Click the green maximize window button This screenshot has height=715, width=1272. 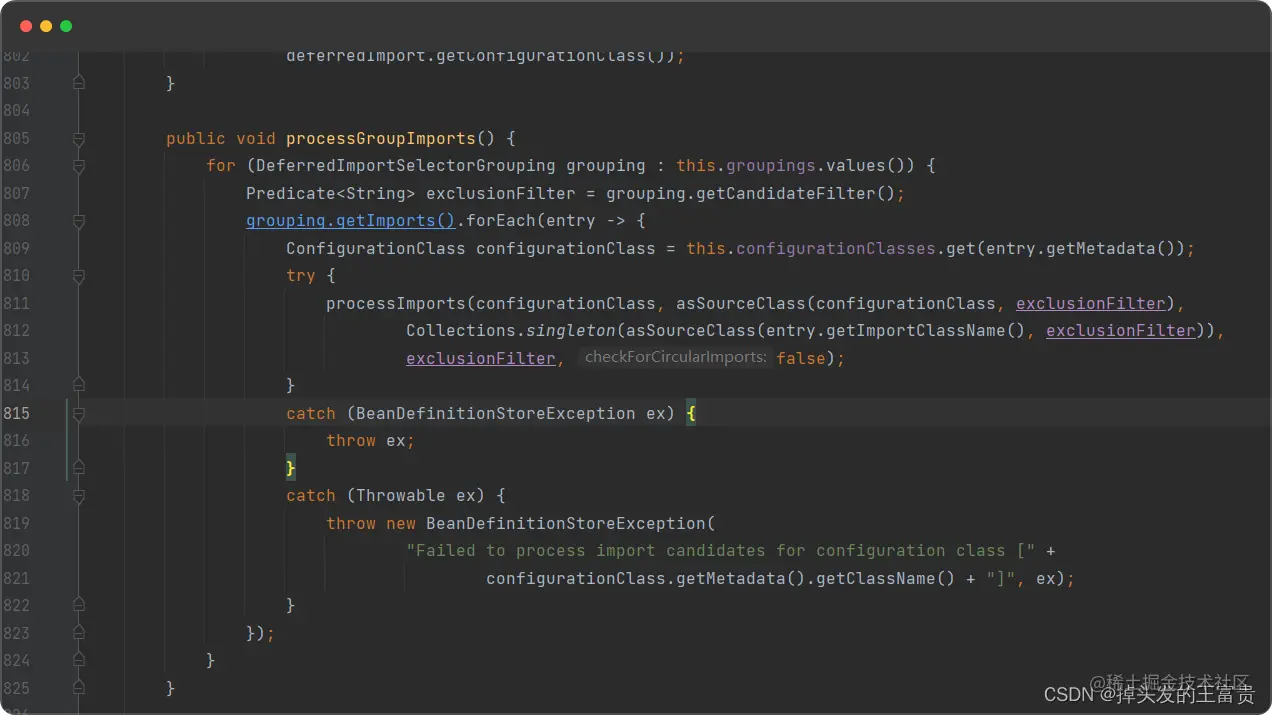pyautogui.click(x=66, y=26)
